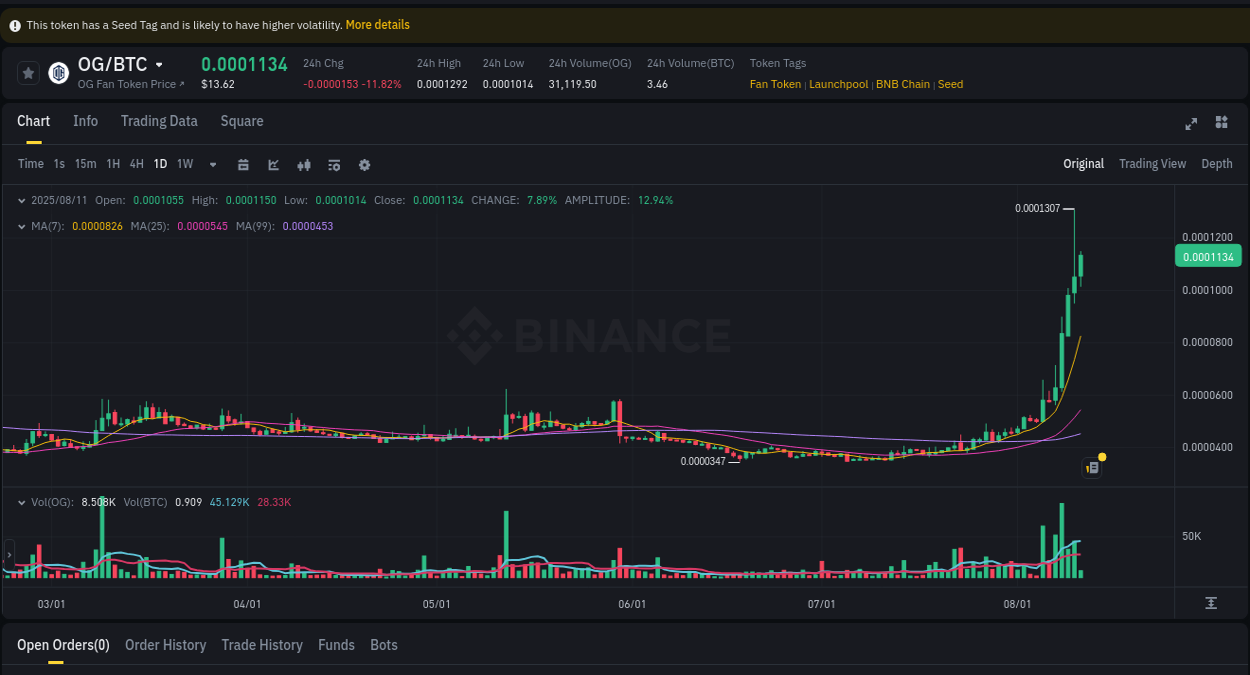Image resolution: width=1250 pixels, height=675 pixels.
Task: Click the green 0.0001134 price tag
Action: [1207, 256]
